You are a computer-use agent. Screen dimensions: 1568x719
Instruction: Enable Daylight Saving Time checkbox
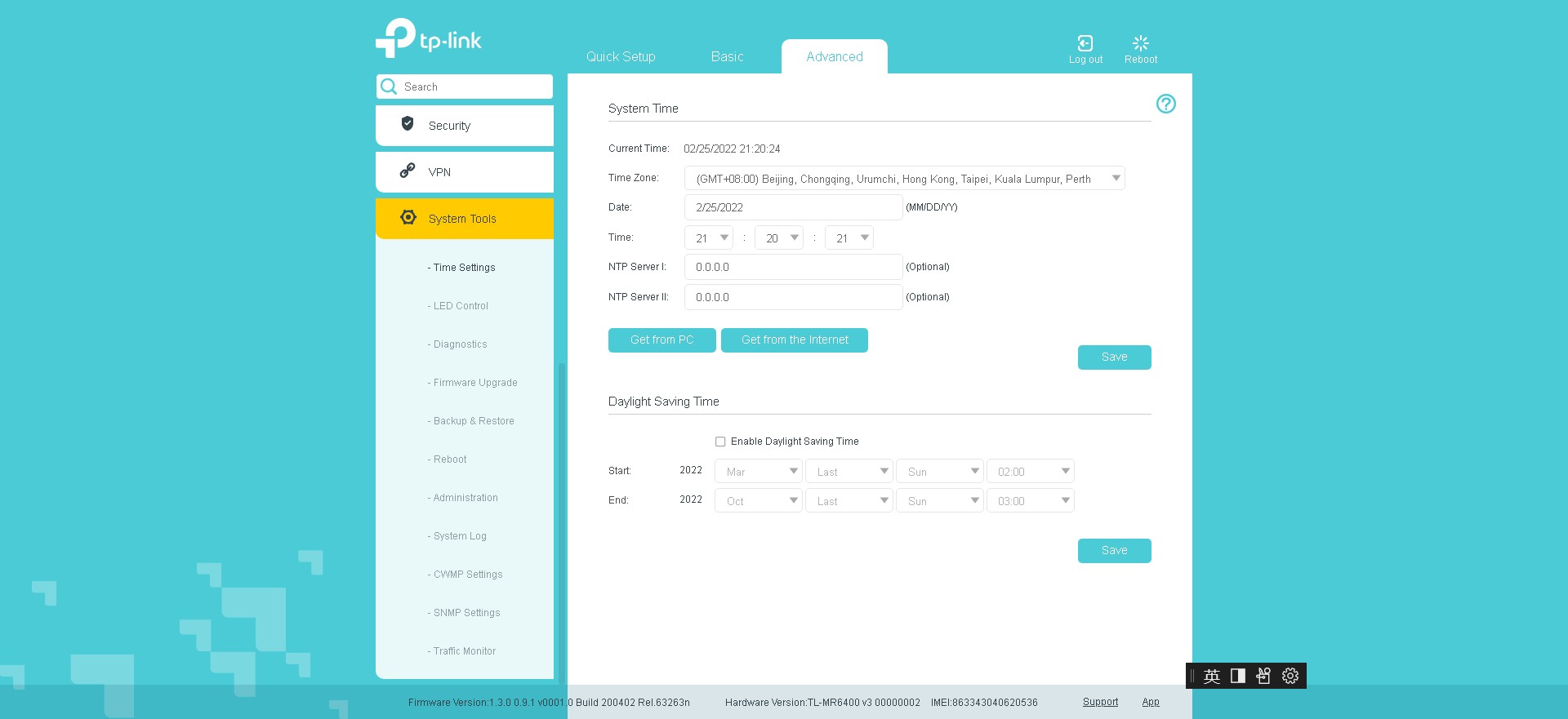click(720, 442)
